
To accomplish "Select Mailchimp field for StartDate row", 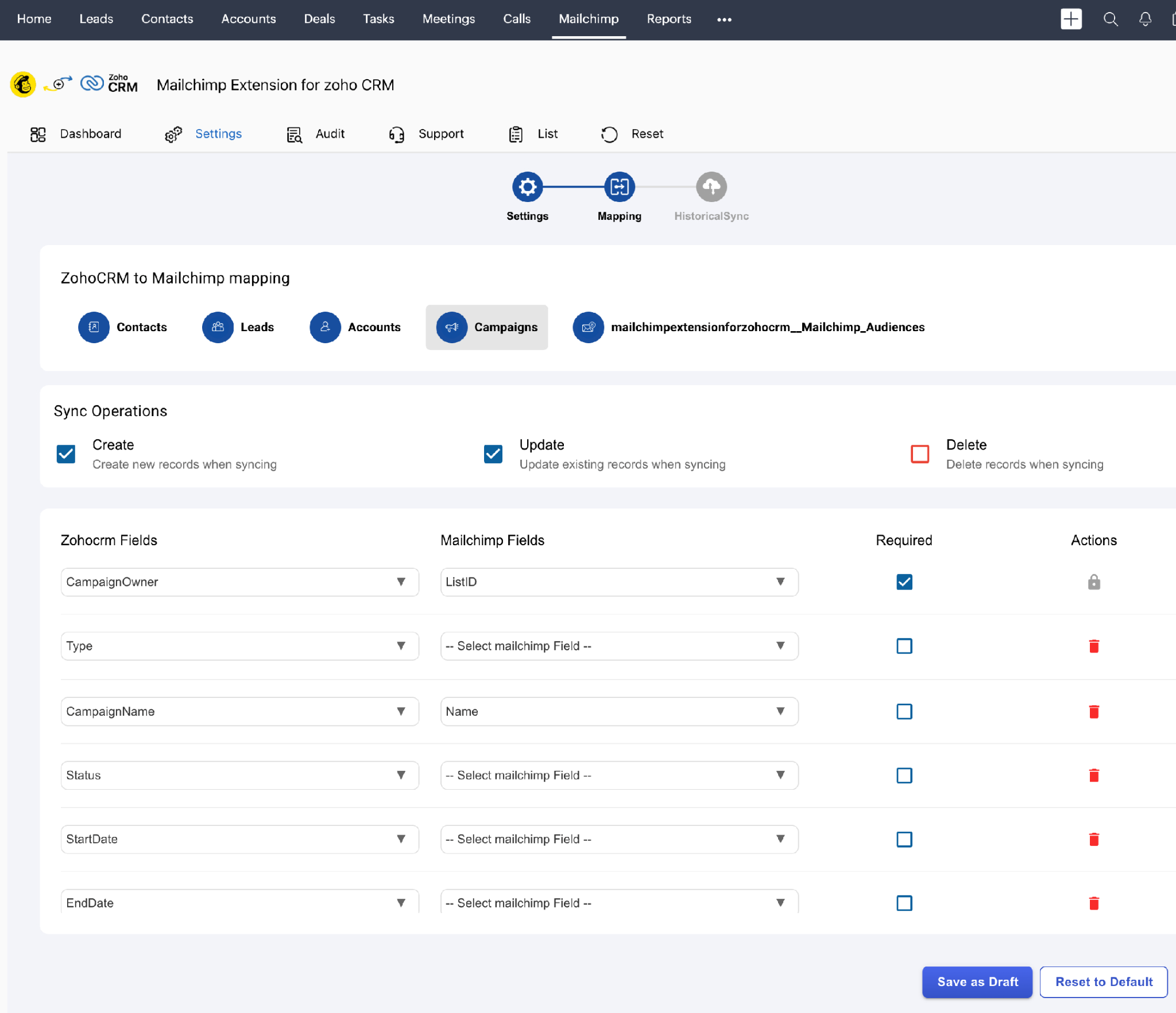I will pyautogui.click(x=620, y=840).
